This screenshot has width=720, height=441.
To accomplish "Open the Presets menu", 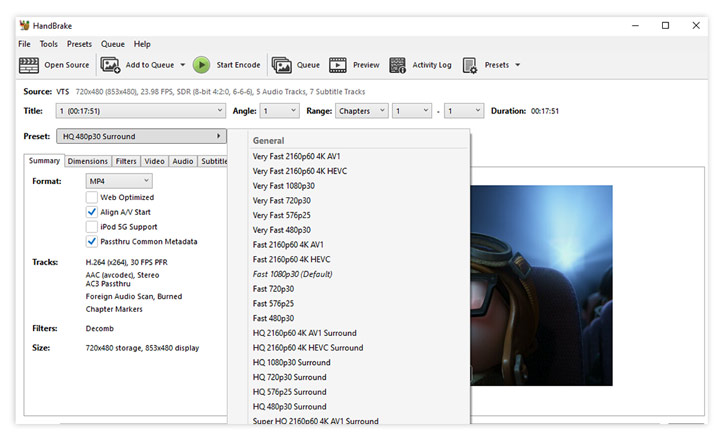I will point(79,44).
